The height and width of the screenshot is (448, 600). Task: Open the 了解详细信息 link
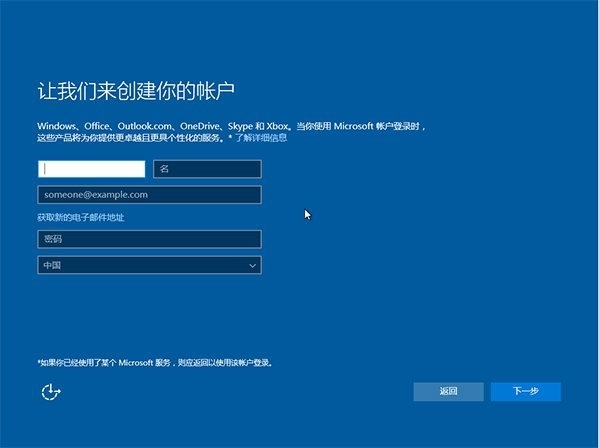(261, 137)
